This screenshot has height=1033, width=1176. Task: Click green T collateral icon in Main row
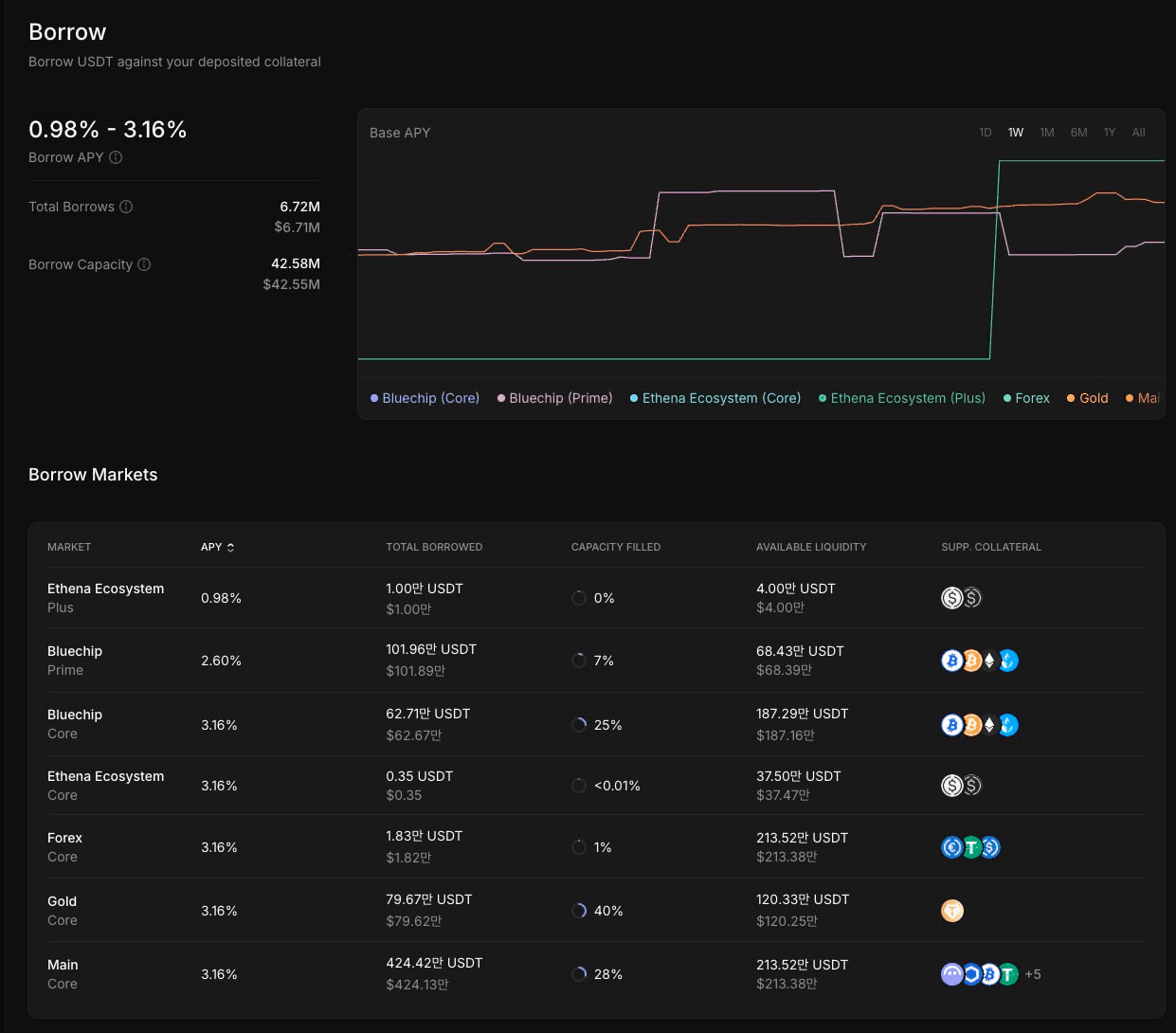(1007, 974)
